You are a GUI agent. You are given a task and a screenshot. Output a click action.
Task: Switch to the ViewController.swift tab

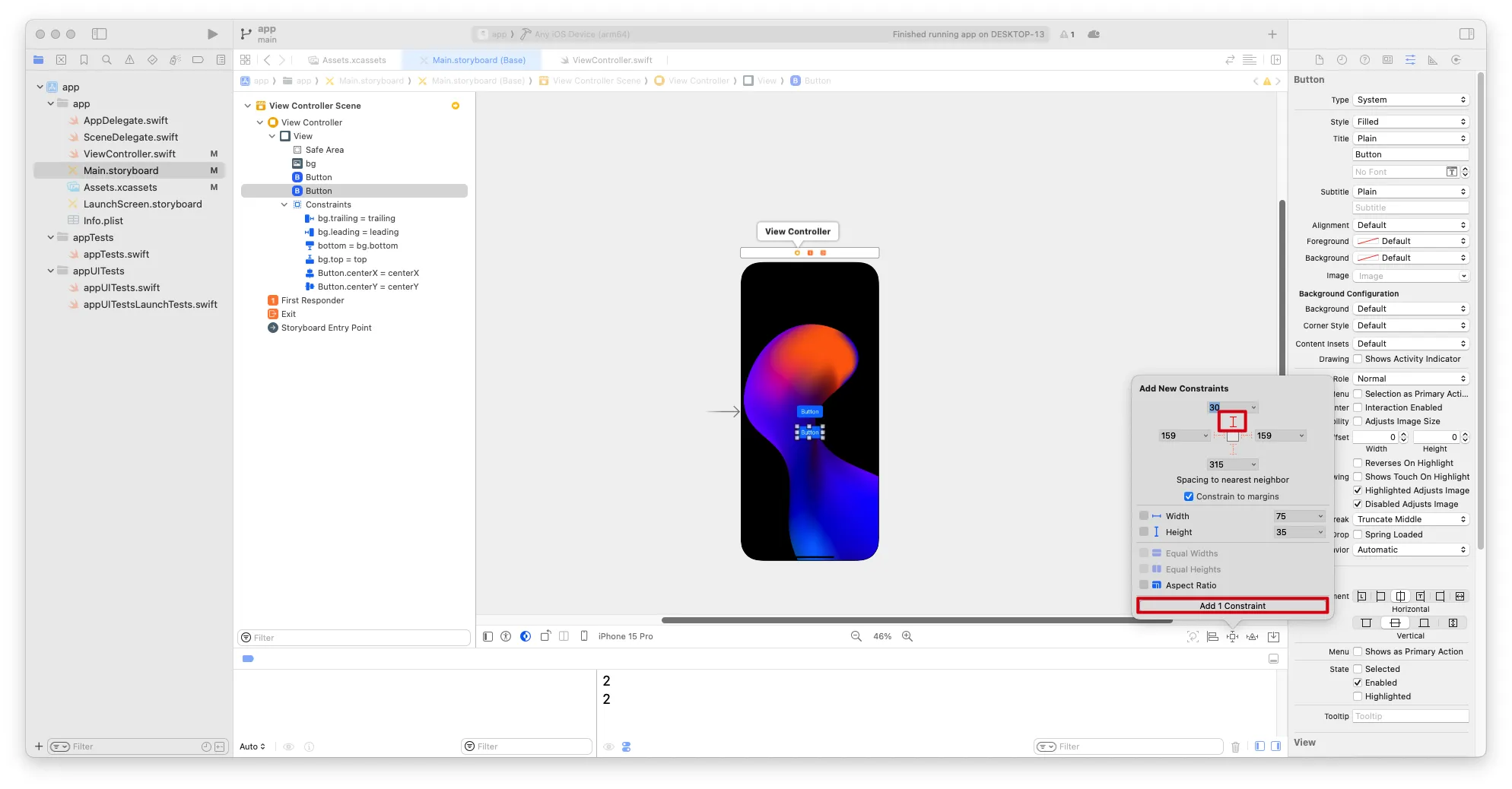611,60
